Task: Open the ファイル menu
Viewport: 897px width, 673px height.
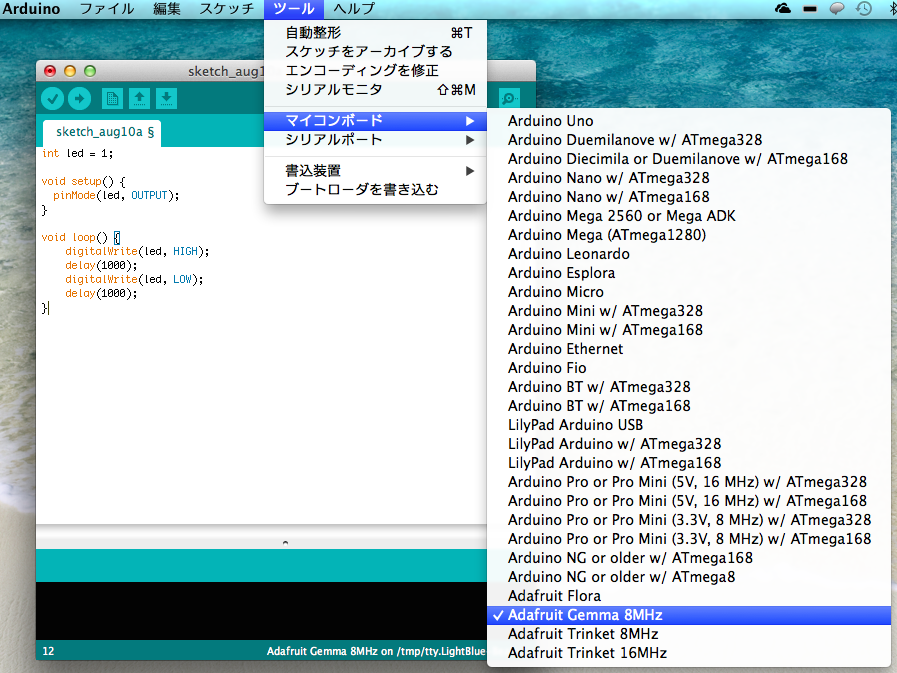Action: [106, 9]
